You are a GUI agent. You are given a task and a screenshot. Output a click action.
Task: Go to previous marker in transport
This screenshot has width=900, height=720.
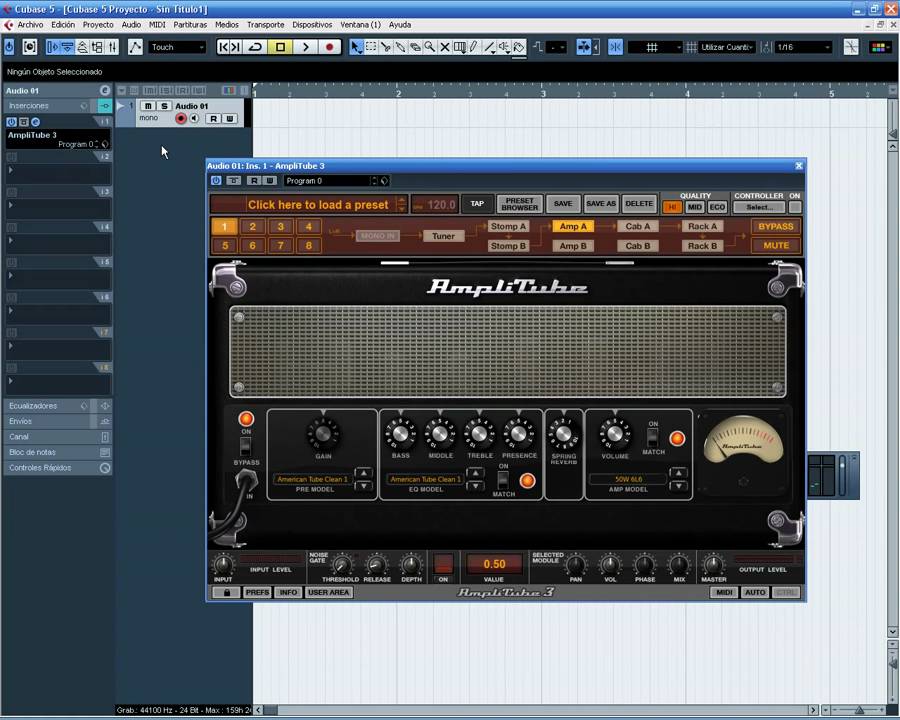[x=223, y=47]
